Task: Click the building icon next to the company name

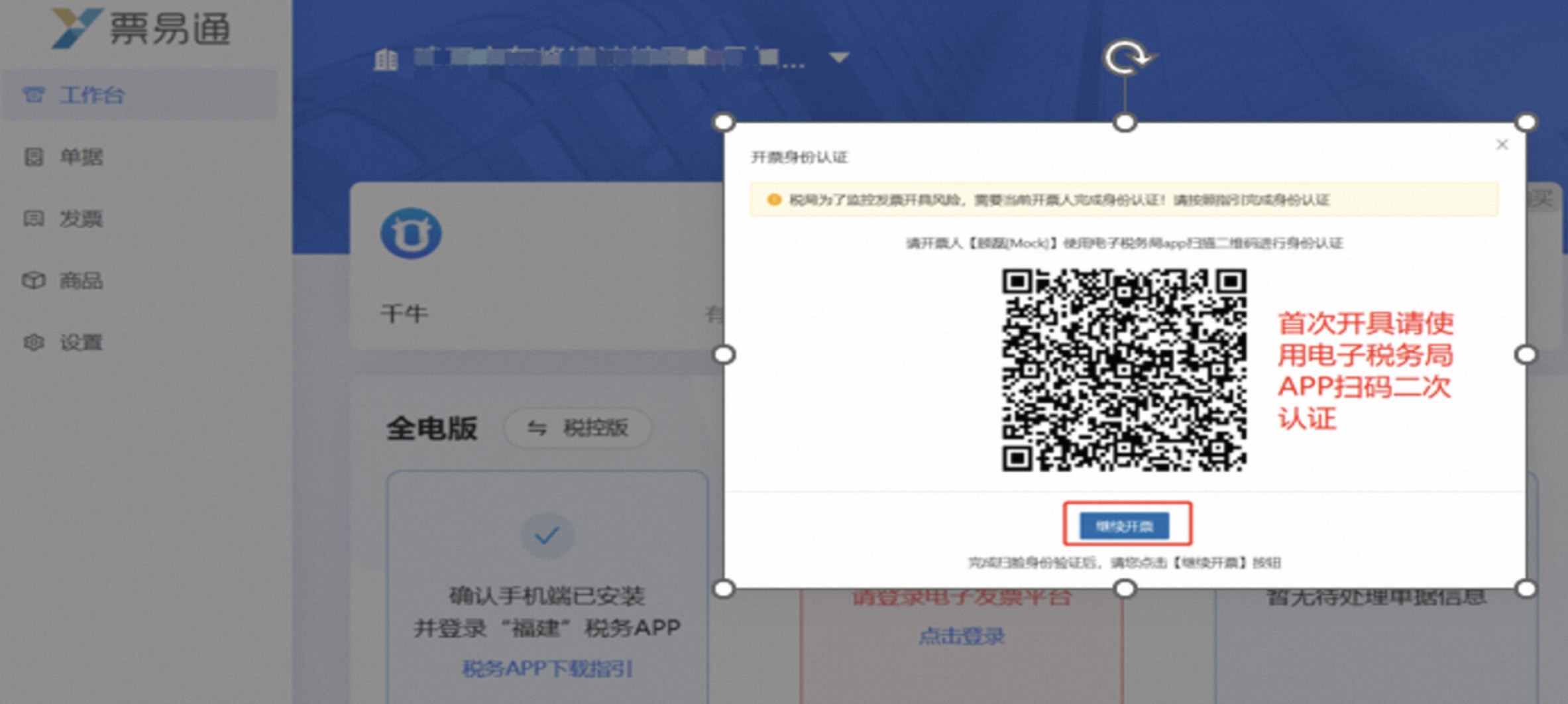Action: 386,60
